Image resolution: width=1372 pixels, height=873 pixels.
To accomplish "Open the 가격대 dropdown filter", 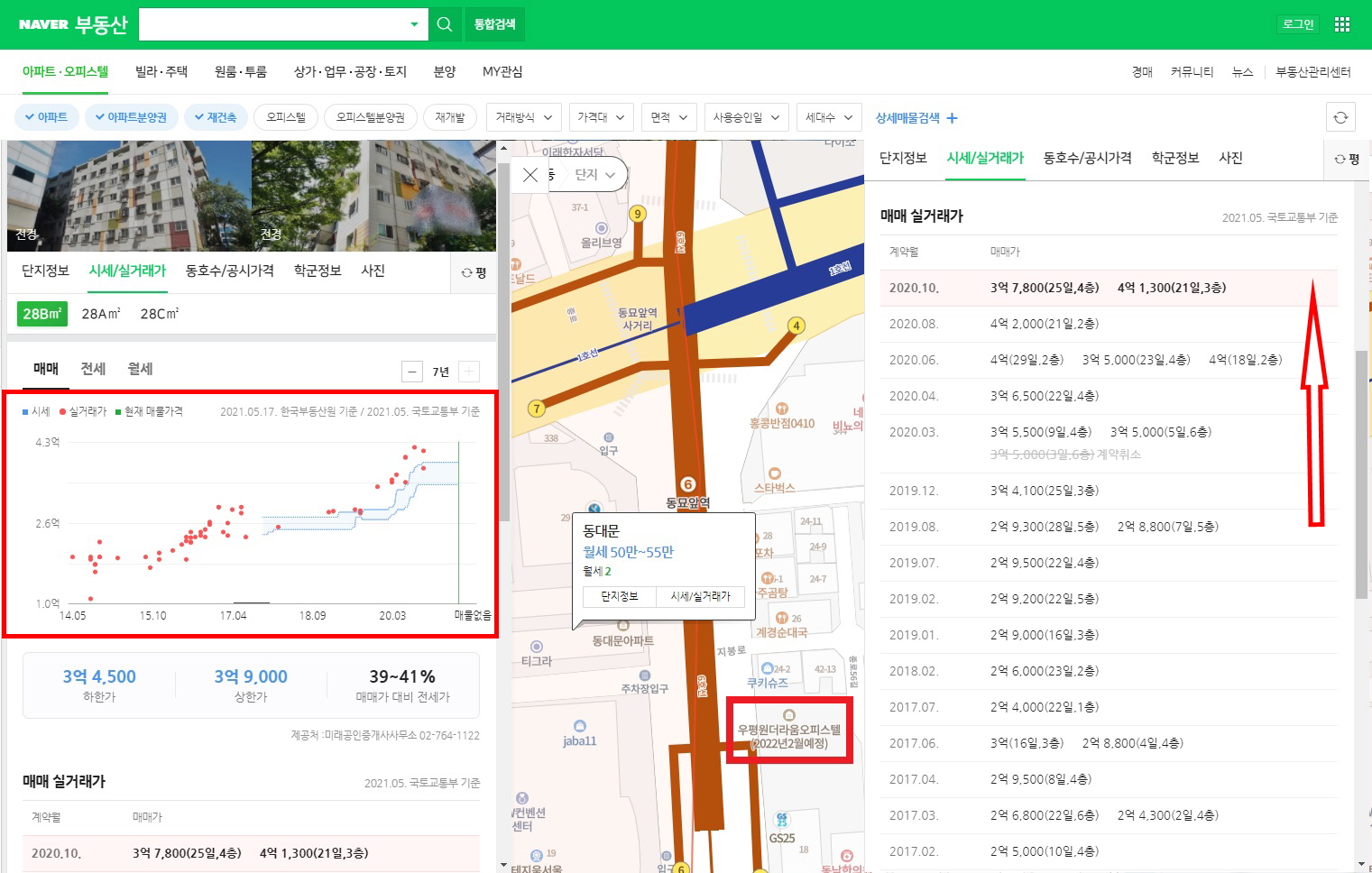I will [x=601, y=117].
